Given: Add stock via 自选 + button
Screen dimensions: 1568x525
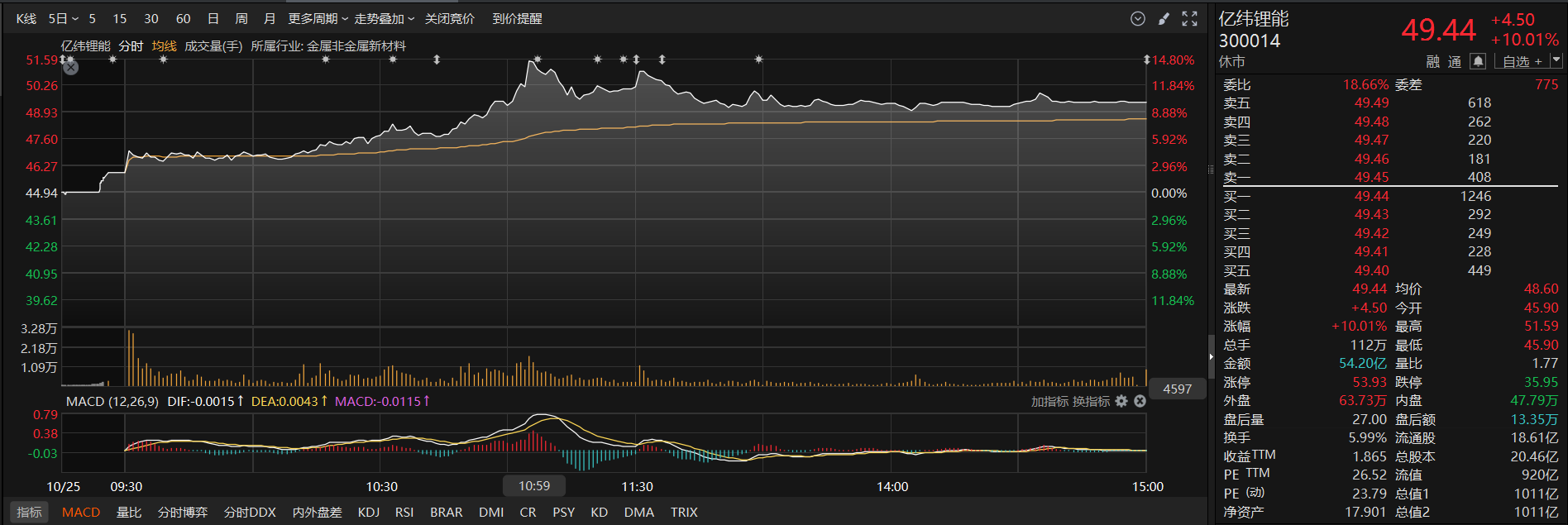Looking at the screenshot, I should (1522, 62).
